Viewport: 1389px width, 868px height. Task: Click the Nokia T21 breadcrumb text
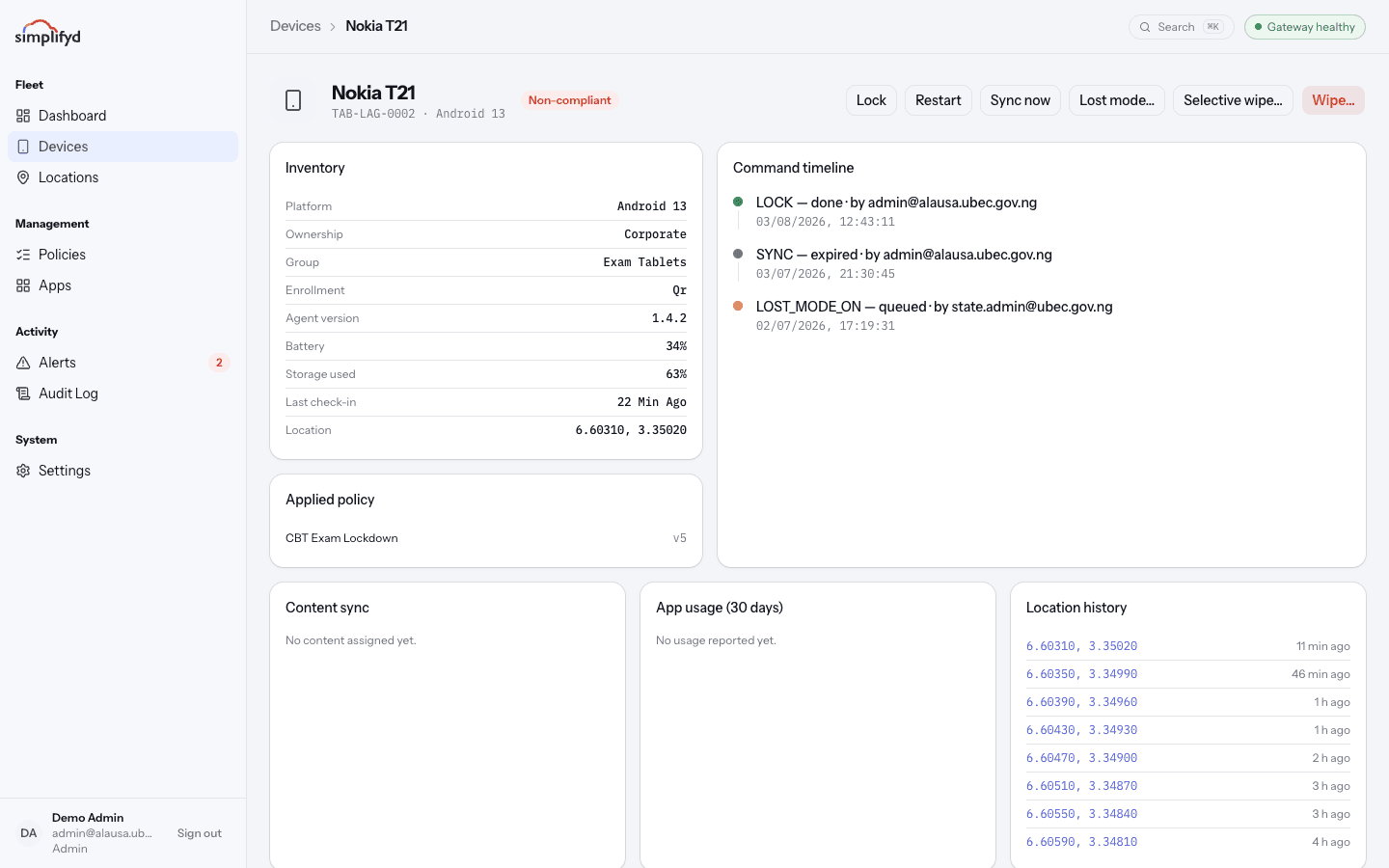click(376, 26)
